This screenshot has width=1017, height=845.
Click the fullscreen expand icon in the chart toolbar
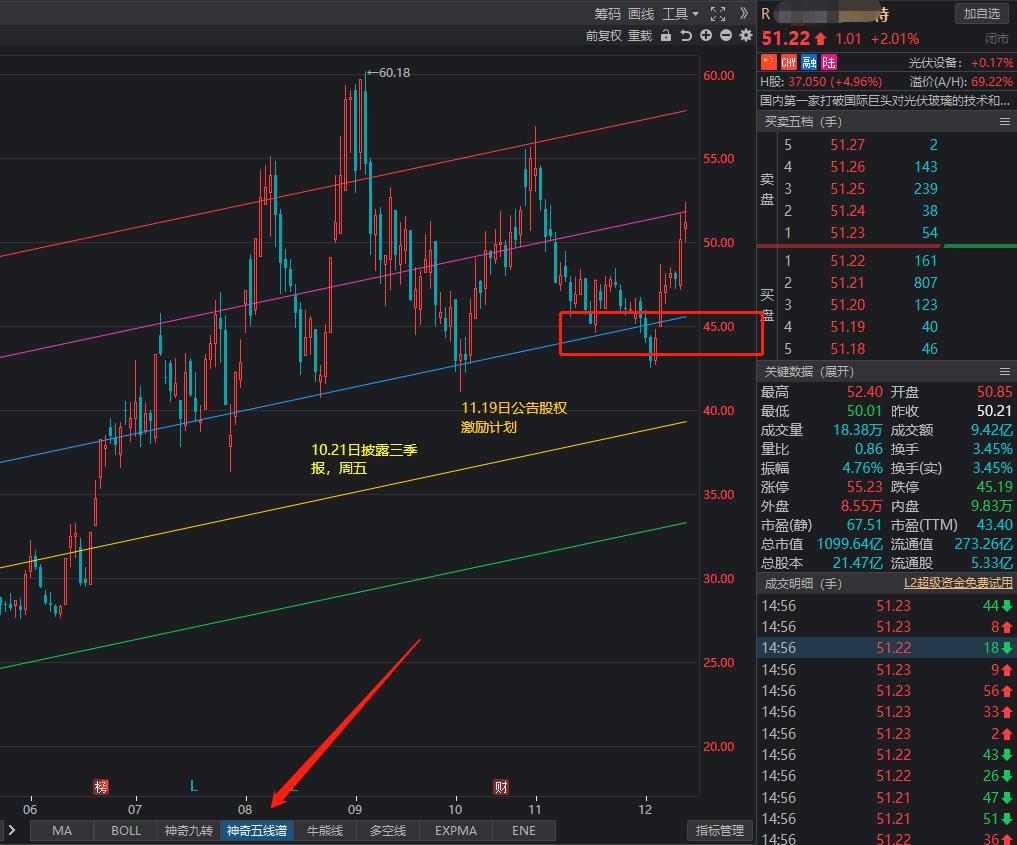[718, 14]
